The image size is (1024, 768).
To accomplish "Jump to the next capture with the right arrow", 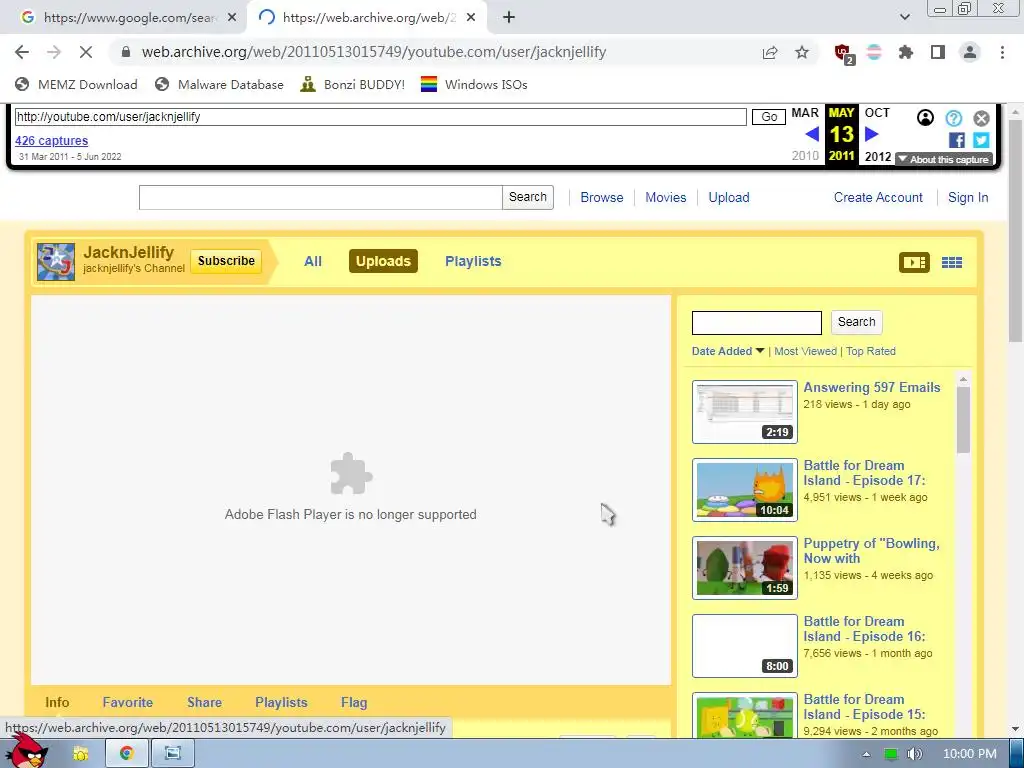I will (x=872, y=134).
